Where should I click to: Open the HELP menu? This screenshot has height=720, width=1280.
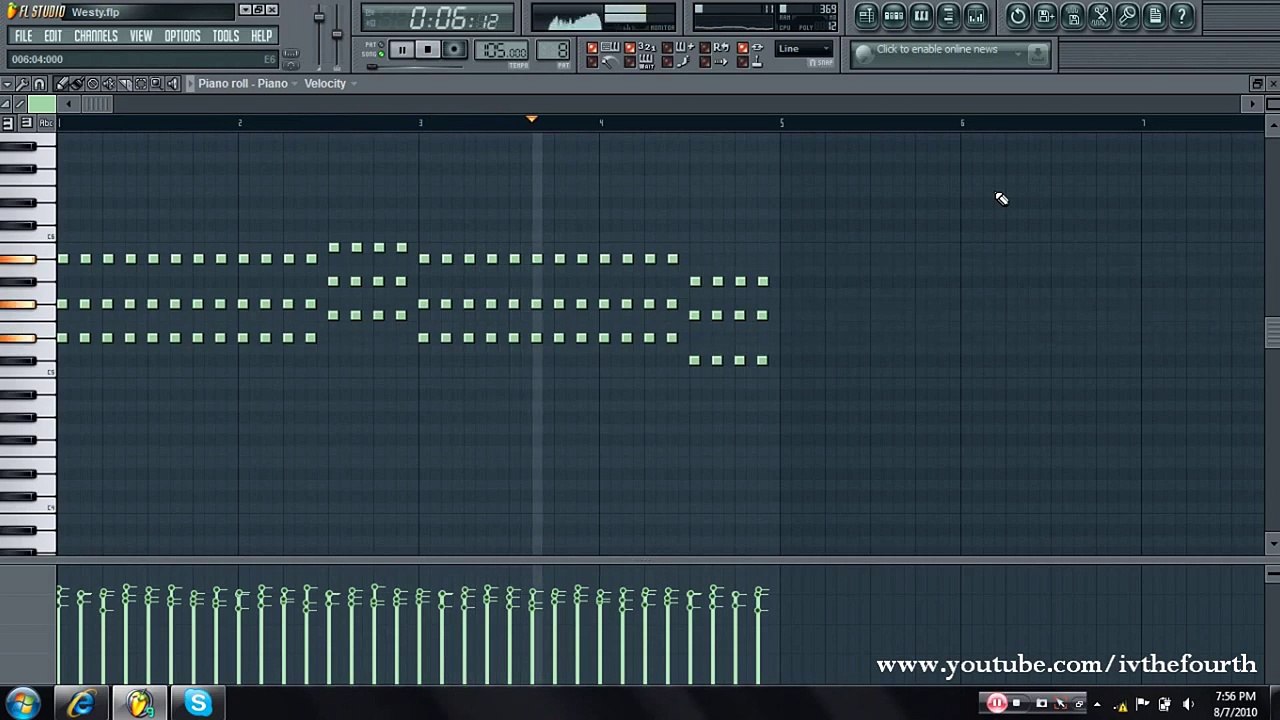261,36
